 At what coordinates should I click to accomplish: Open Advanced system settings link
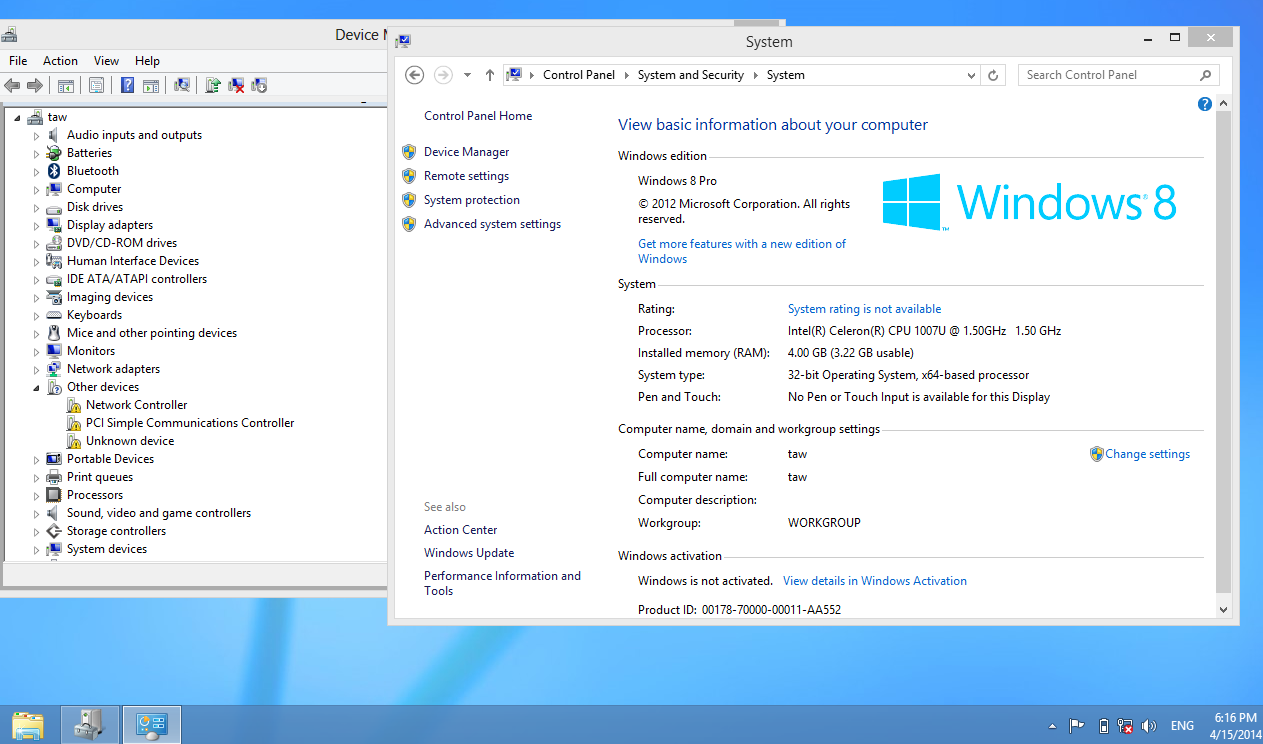tap(492, 224)
